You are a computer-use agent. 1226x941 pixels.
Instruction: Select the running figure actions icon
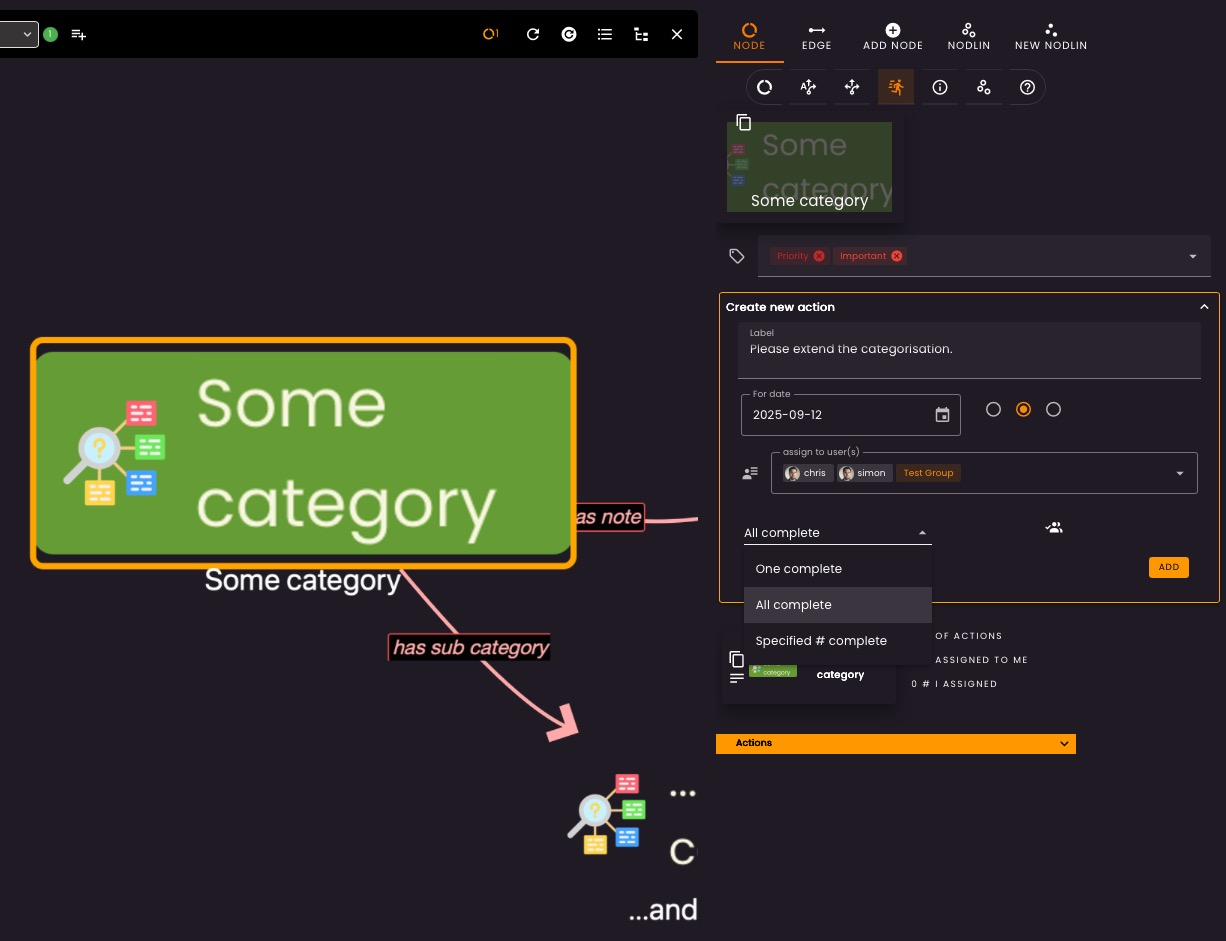(896, 87)
